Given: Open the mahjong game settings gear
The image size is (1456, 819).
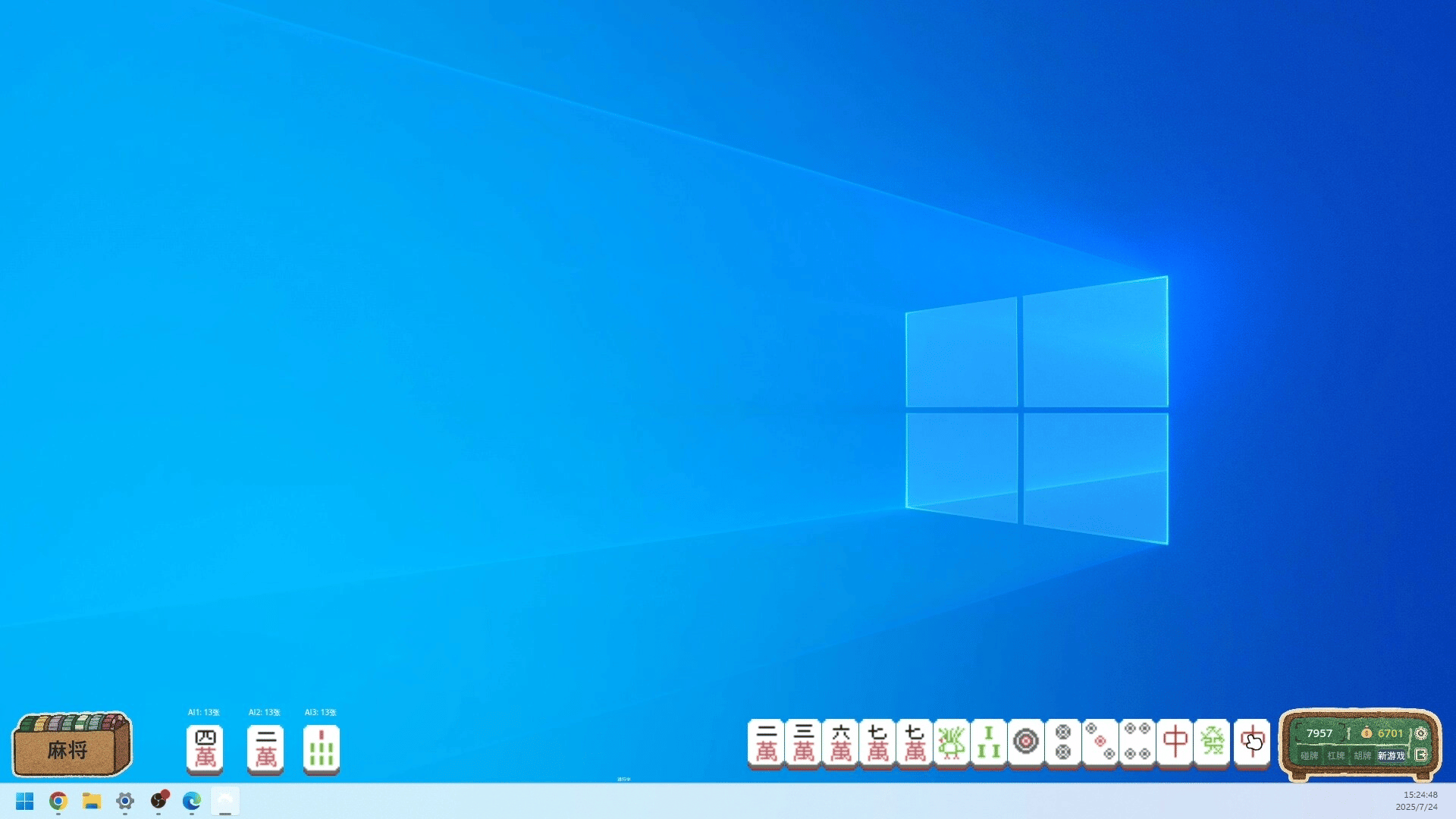Looking at the screenshot, I should click(1421, 733).
